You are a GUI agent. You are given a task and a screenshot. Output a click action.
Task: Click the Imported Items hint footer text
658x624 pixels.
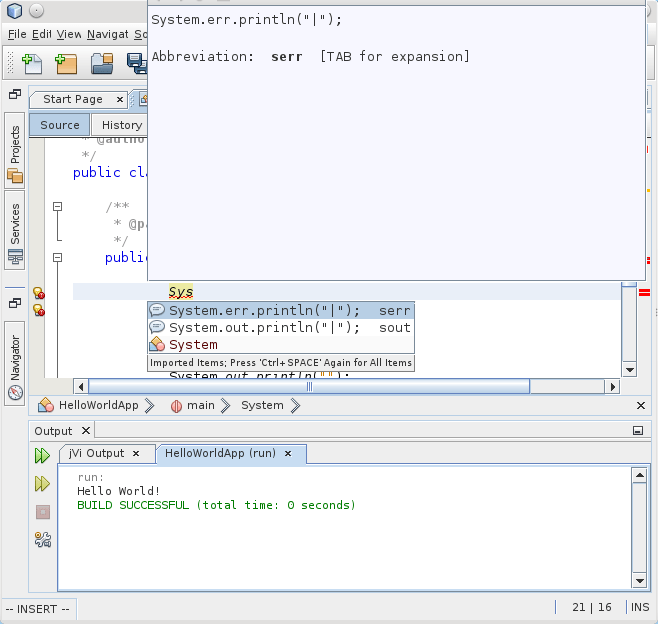click(x=281, y=363)
